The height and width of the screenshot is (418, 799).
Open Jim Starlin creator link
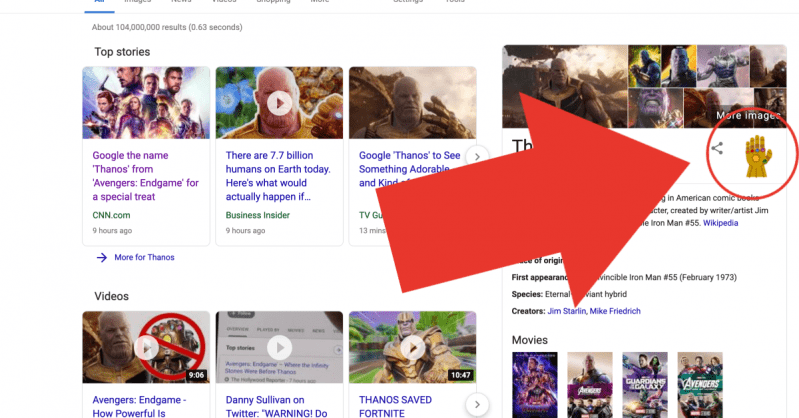(566, 311)
